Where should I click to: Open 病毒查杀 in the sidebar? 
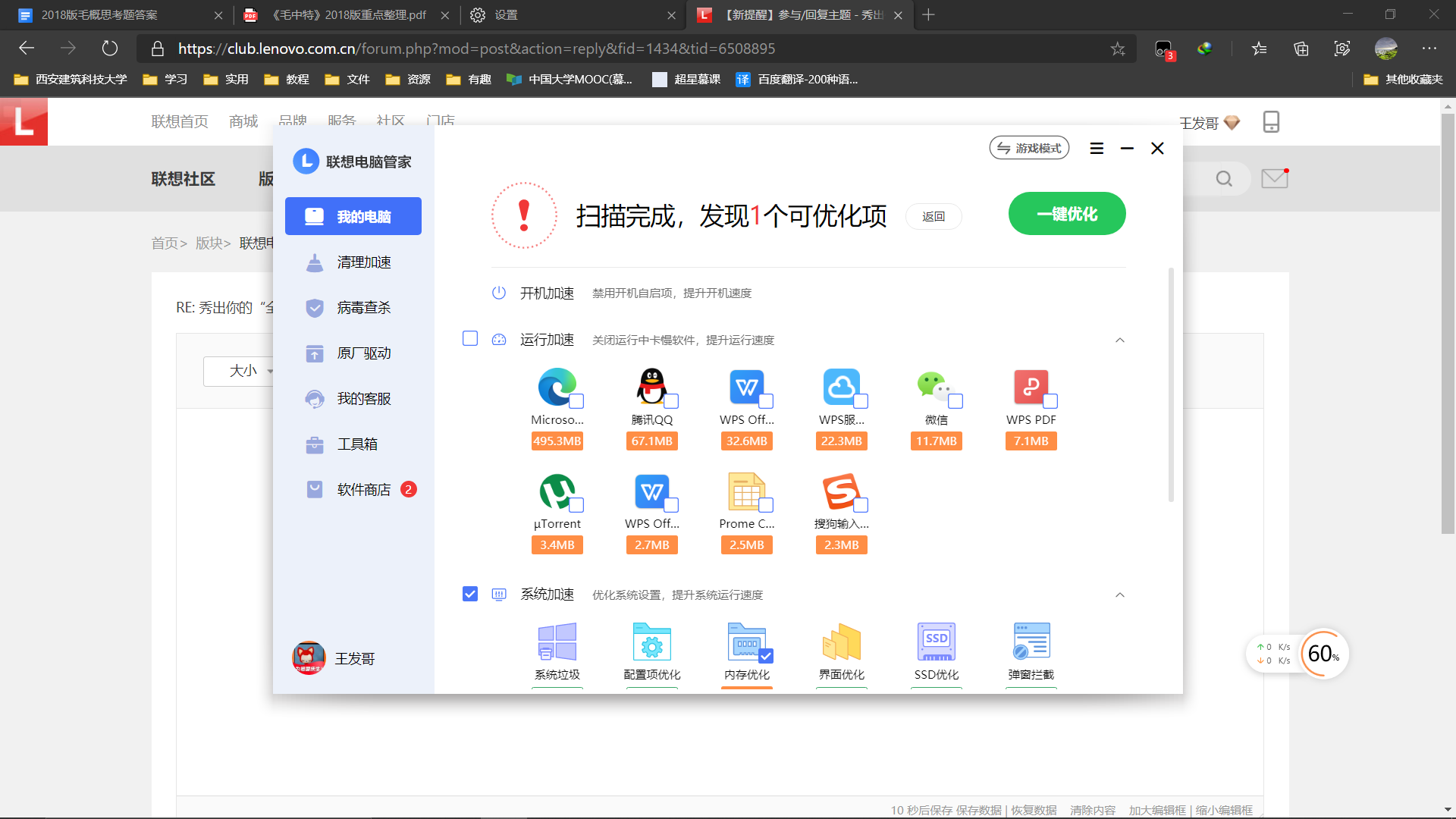353,307
